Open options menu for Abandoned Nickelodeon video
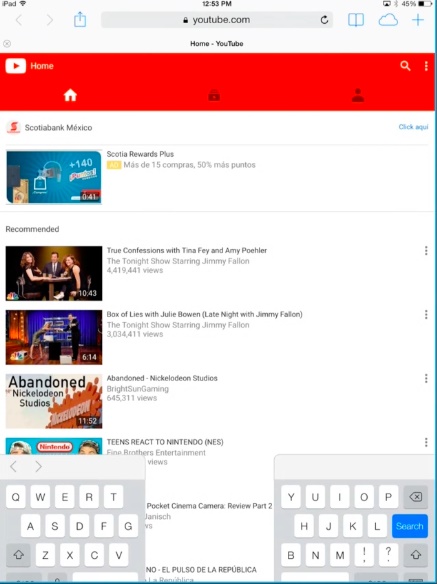The width and height of the screenshot is (437, 584). (x=426, y=378)
